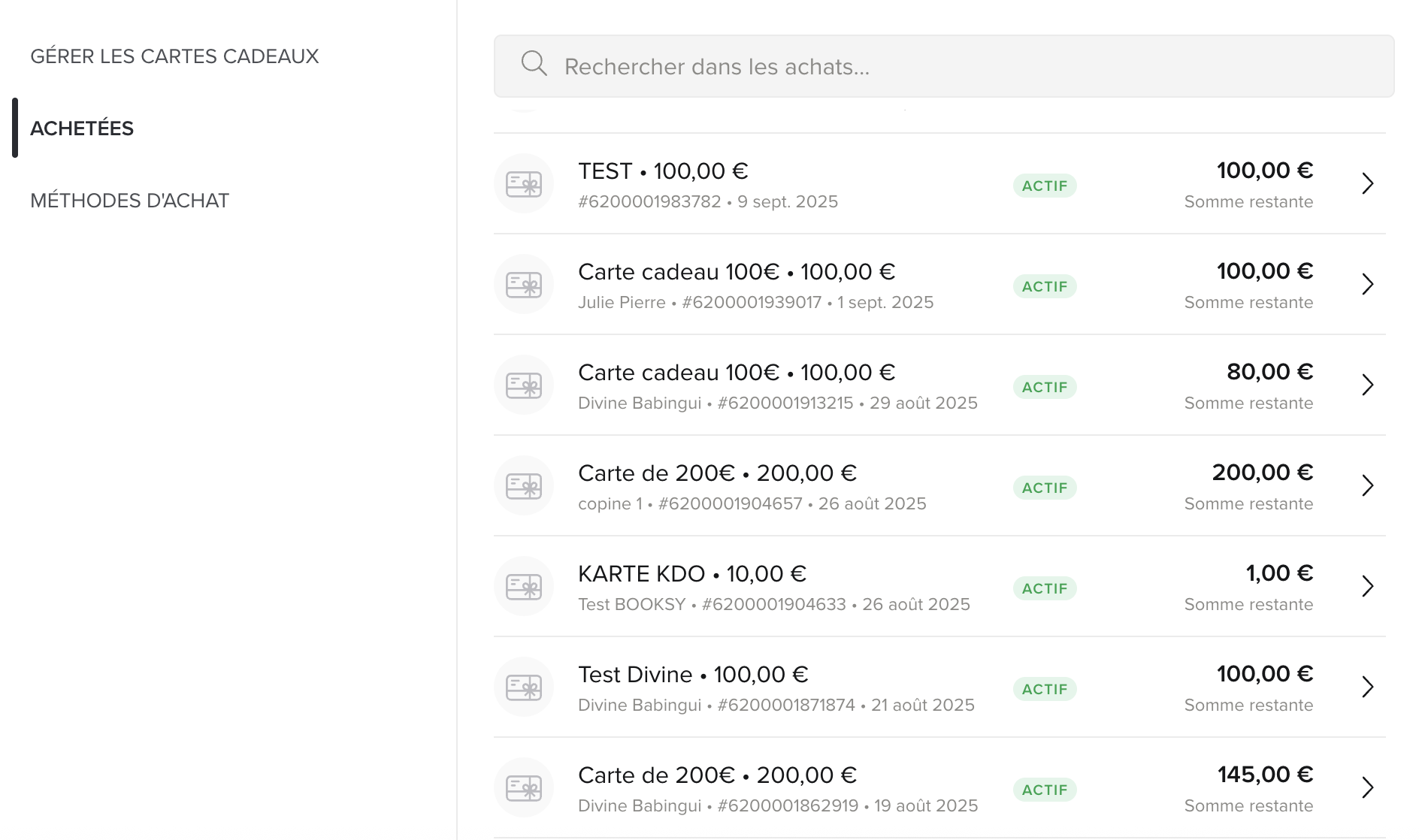Expand TEST card details with chevron
The image size is (1419, 840).
point(1368,184)
